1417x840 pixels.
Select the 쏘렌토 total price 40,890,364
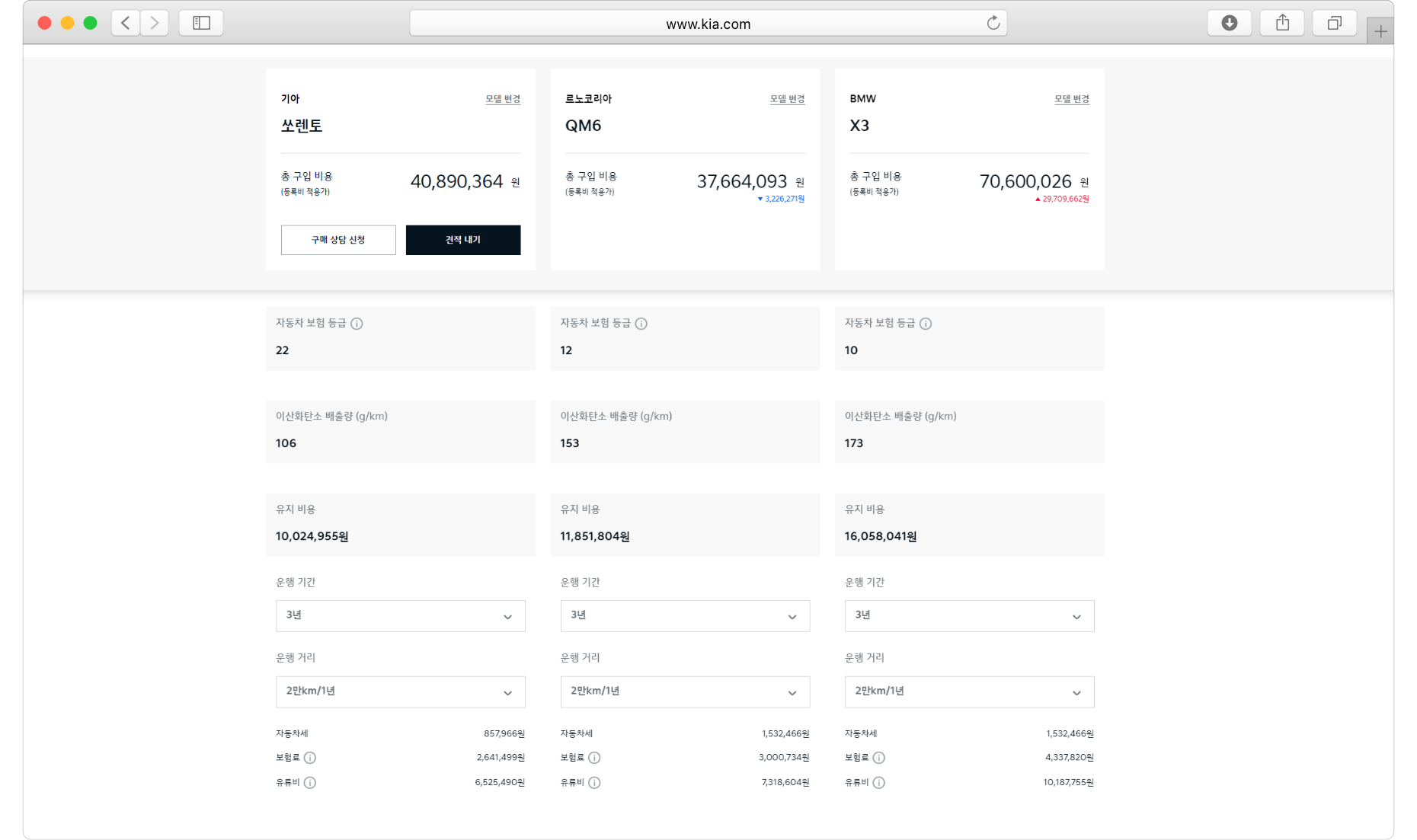[x=456, y=181]
